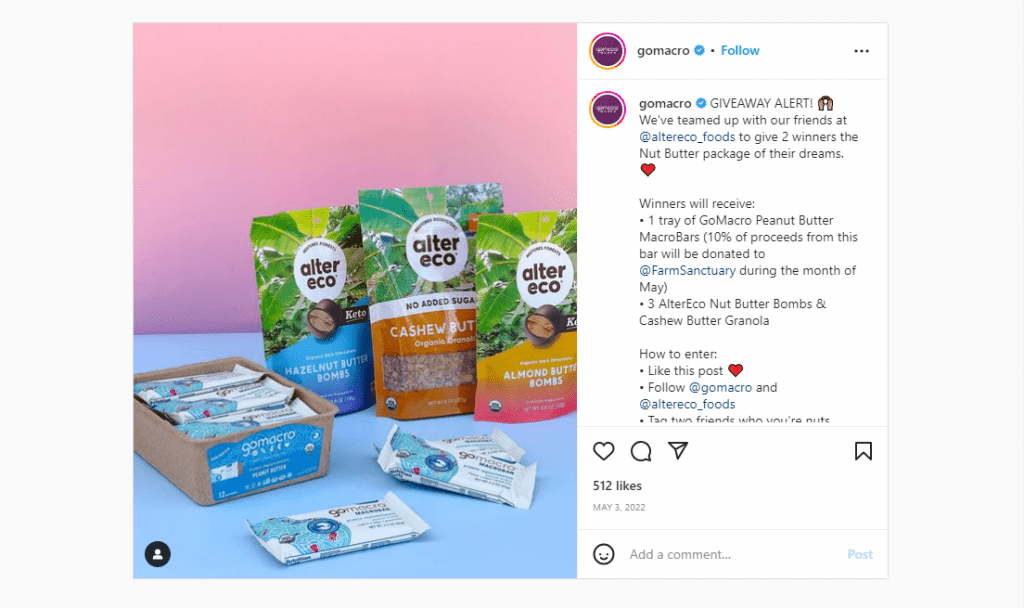Viewport: 1024px width, 608px height.
Task: Open the @FarmSanctuary profile link
Action: [687, 270]
